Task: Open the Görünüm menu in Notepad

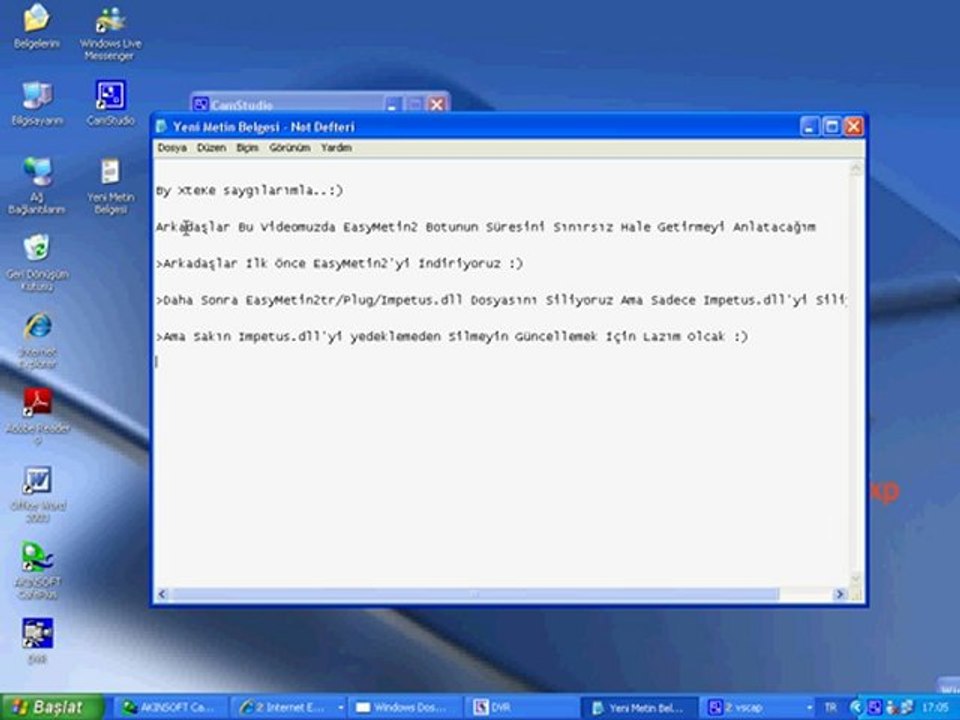Action: [x=290, y=148]
